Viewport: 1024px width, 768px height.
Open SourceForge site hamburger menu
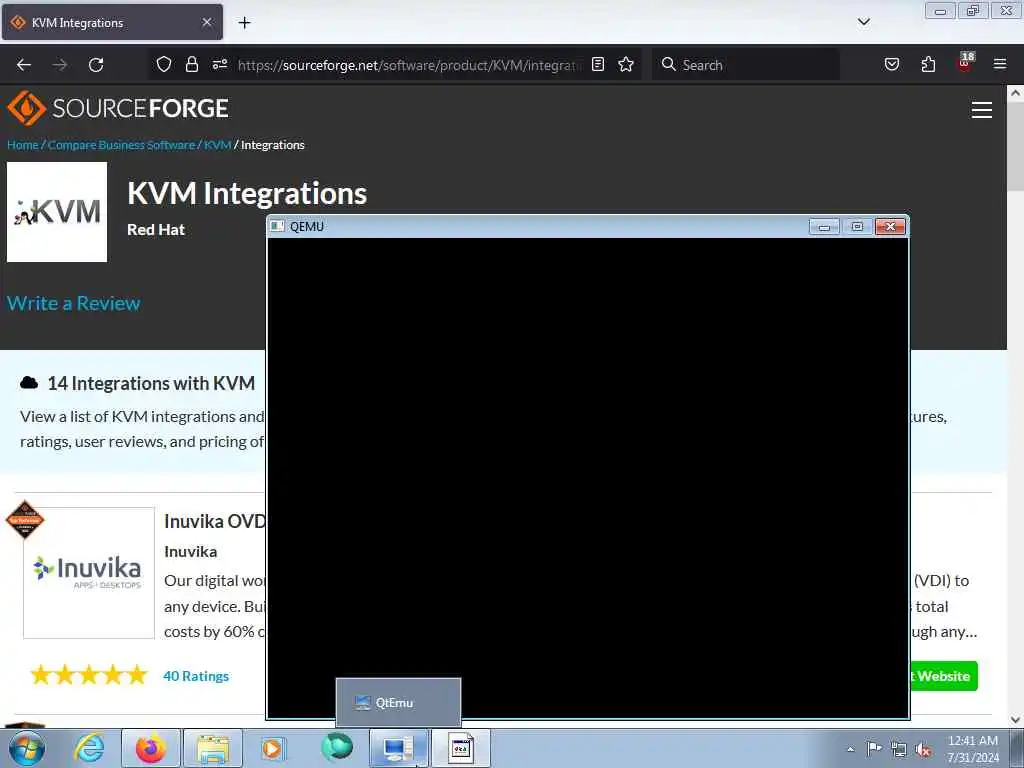click(x=982, y=110)
